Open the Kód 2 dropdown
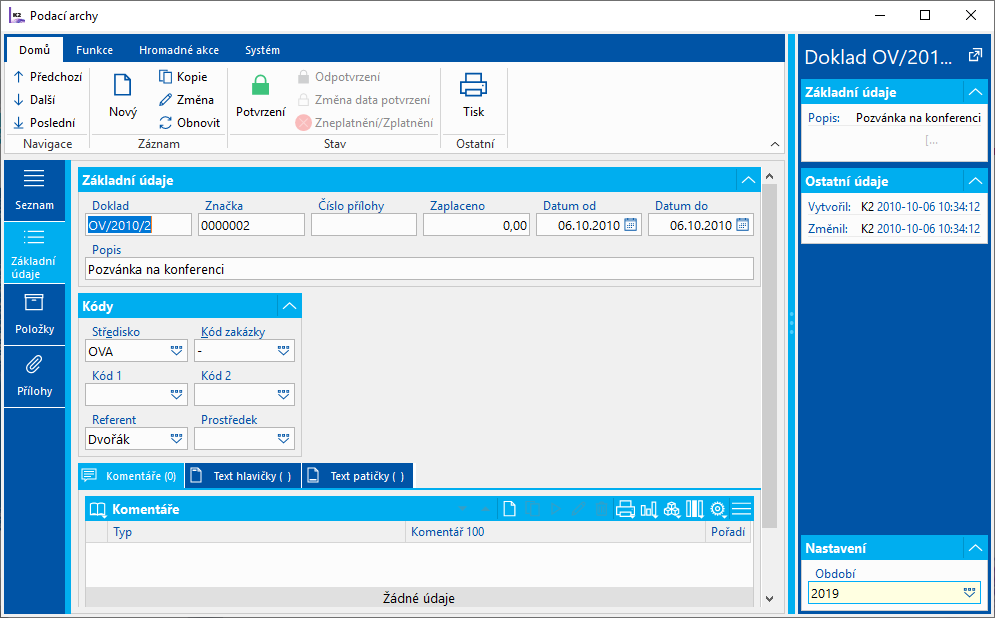 coord(283,394)
